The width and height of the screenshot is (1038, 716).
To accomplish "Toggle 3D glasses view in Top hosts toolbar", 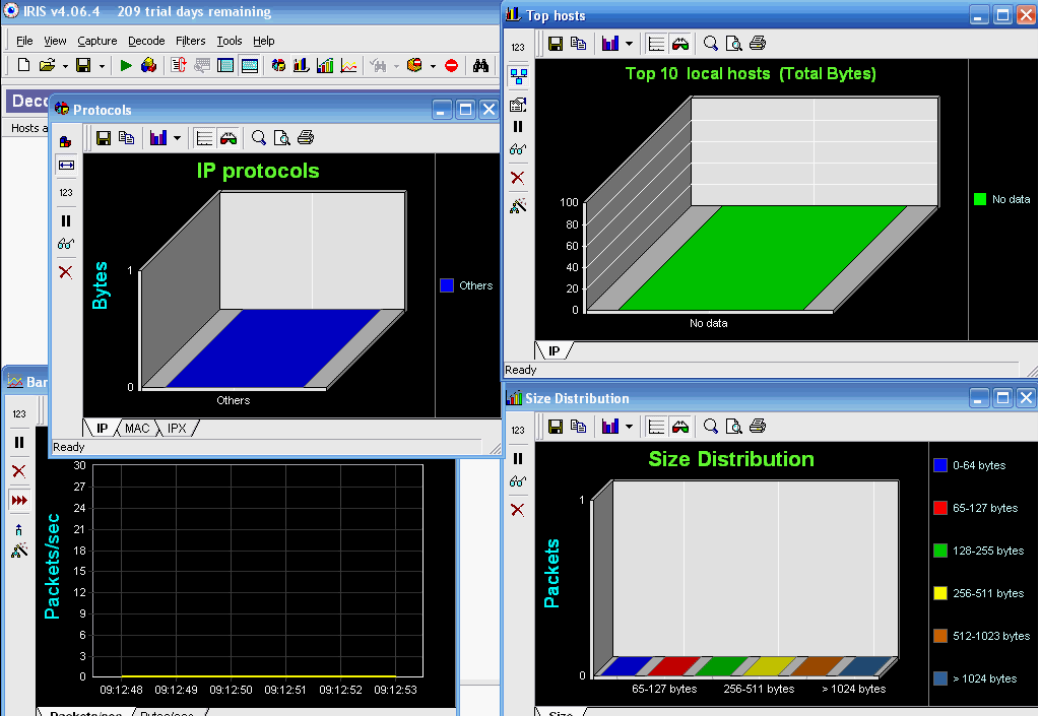I will [681, 44].
